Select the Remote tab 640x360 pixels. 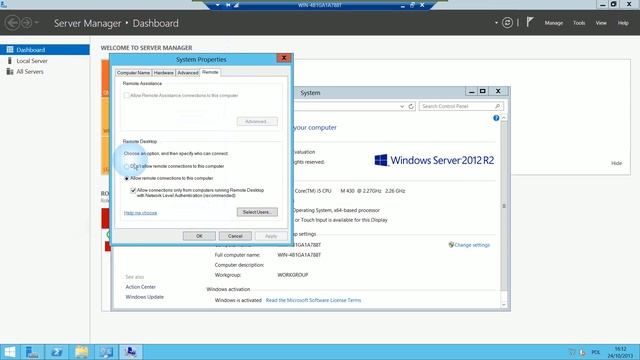point(210,72)
